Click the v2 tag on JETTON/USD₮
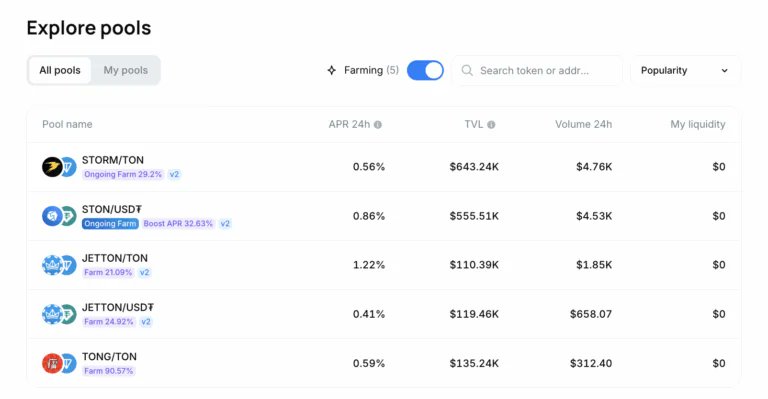Image resolution: width=768 pixels, height=399 pixels. pyautogui.click(x=146, y=322)
